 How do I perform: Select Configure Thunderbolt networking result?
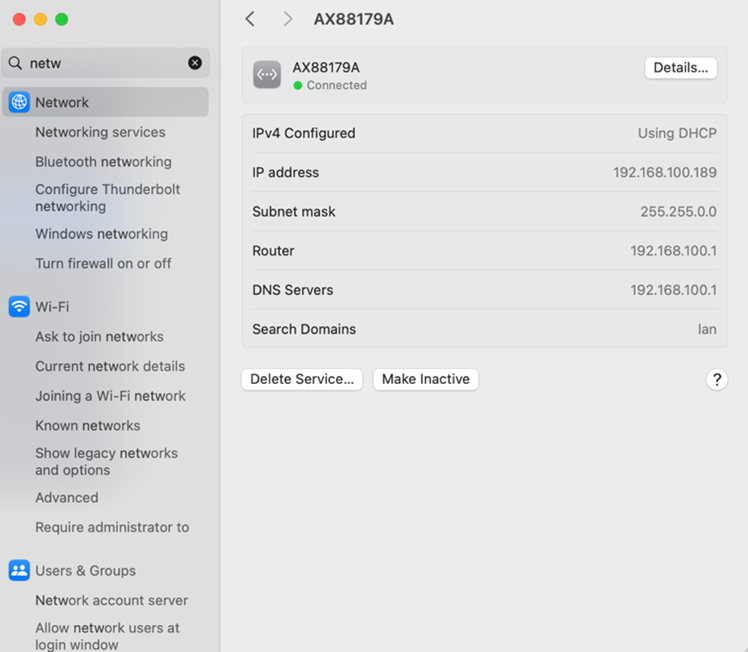(x=107, y=197)
